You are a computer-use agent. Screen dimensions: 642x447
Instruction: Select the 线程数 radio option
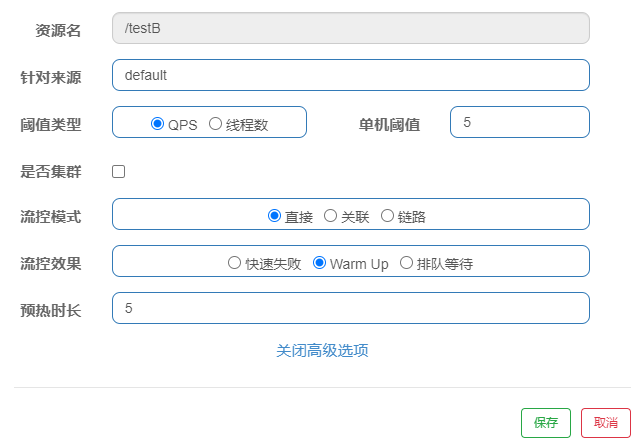click(215, 124)
